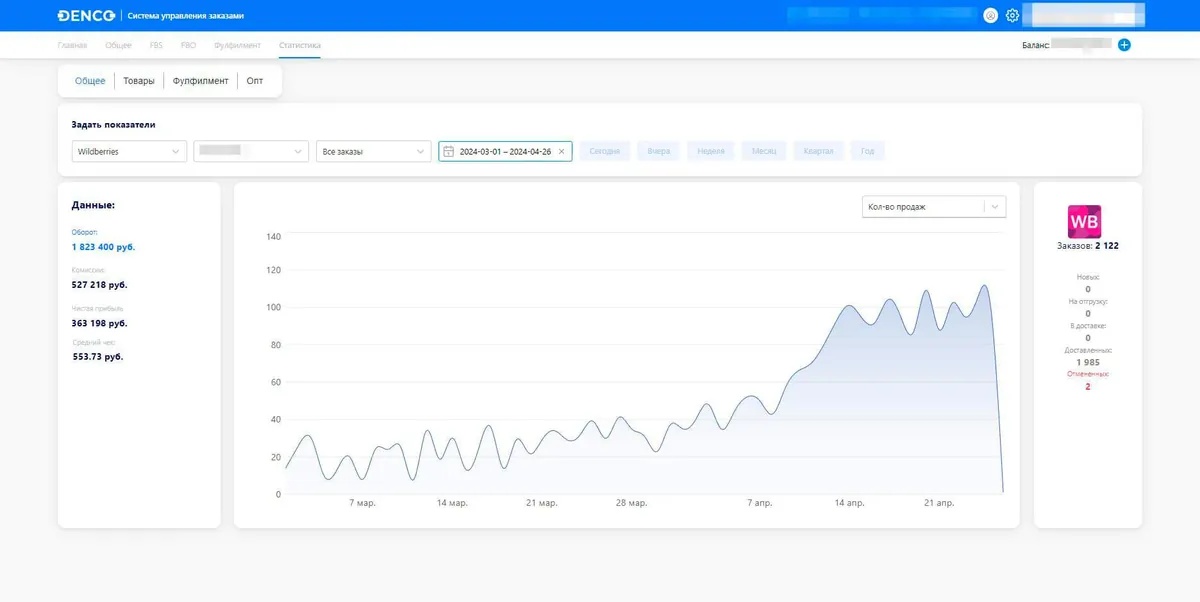
Task: Click the DENCO logo
Action: 87,16
